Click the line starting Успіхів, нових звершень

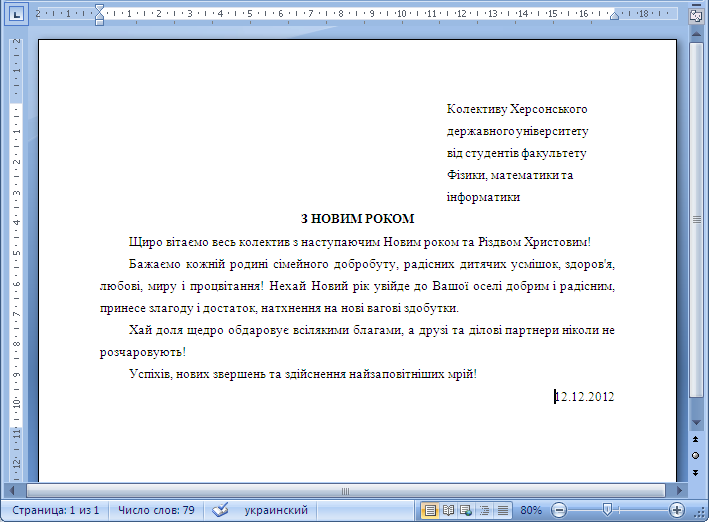point(303,374)
